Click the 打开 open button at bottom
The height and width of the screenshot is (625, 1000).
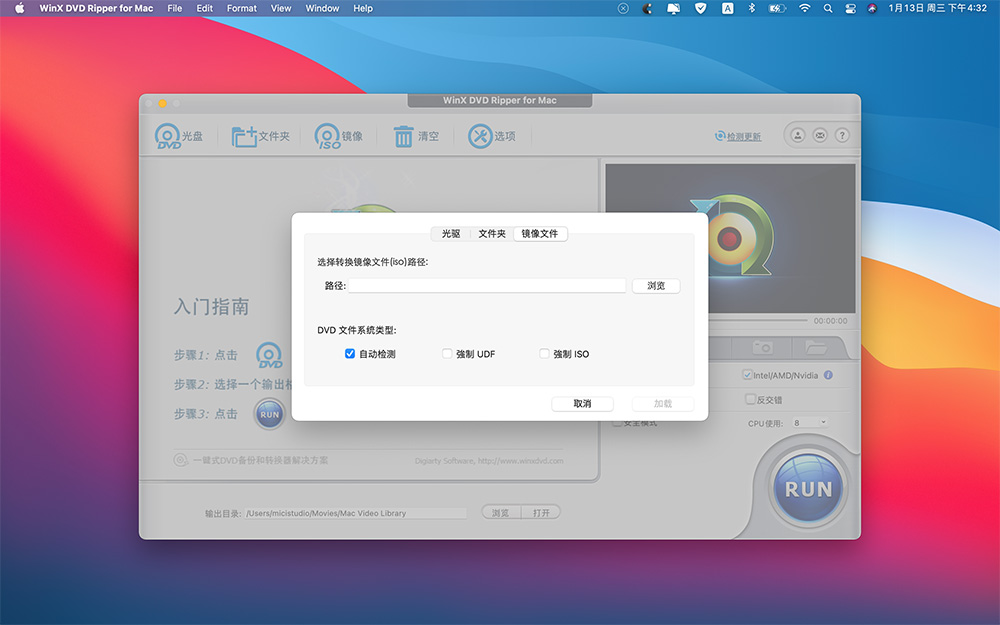tap(541, 513)
